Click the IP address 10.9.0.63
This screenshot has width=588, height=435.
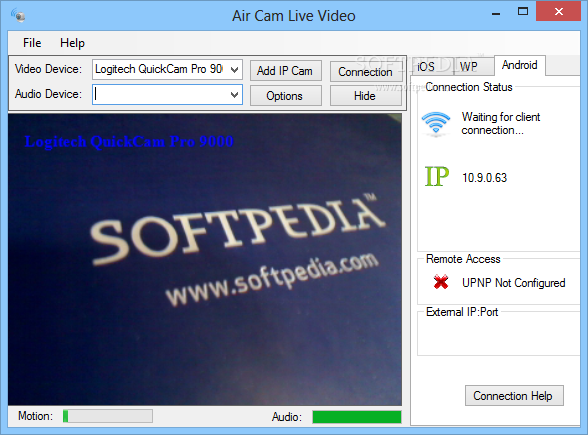click(484, 177)
